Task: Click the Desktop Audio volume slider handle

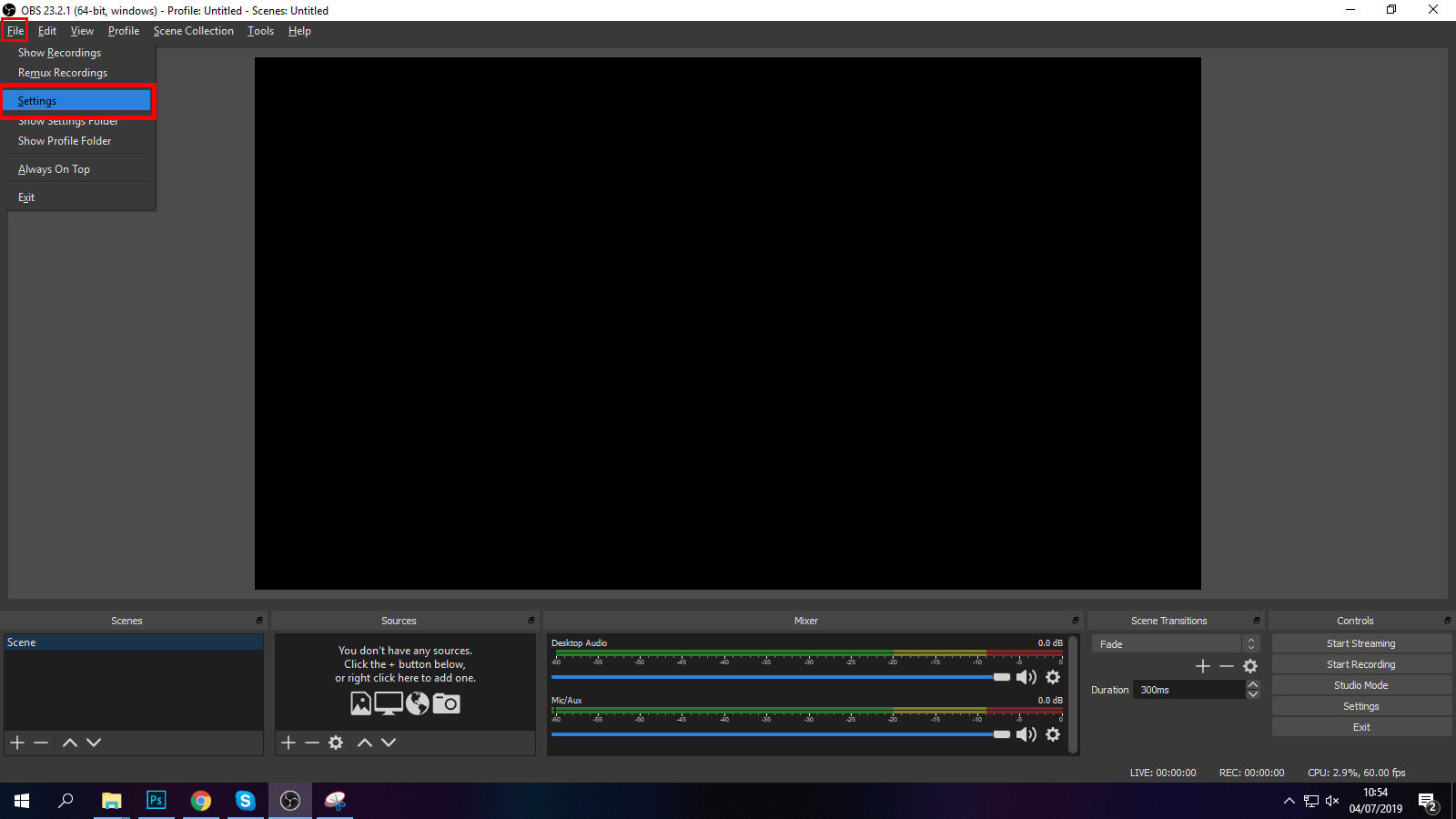Action: [1002, 677]
